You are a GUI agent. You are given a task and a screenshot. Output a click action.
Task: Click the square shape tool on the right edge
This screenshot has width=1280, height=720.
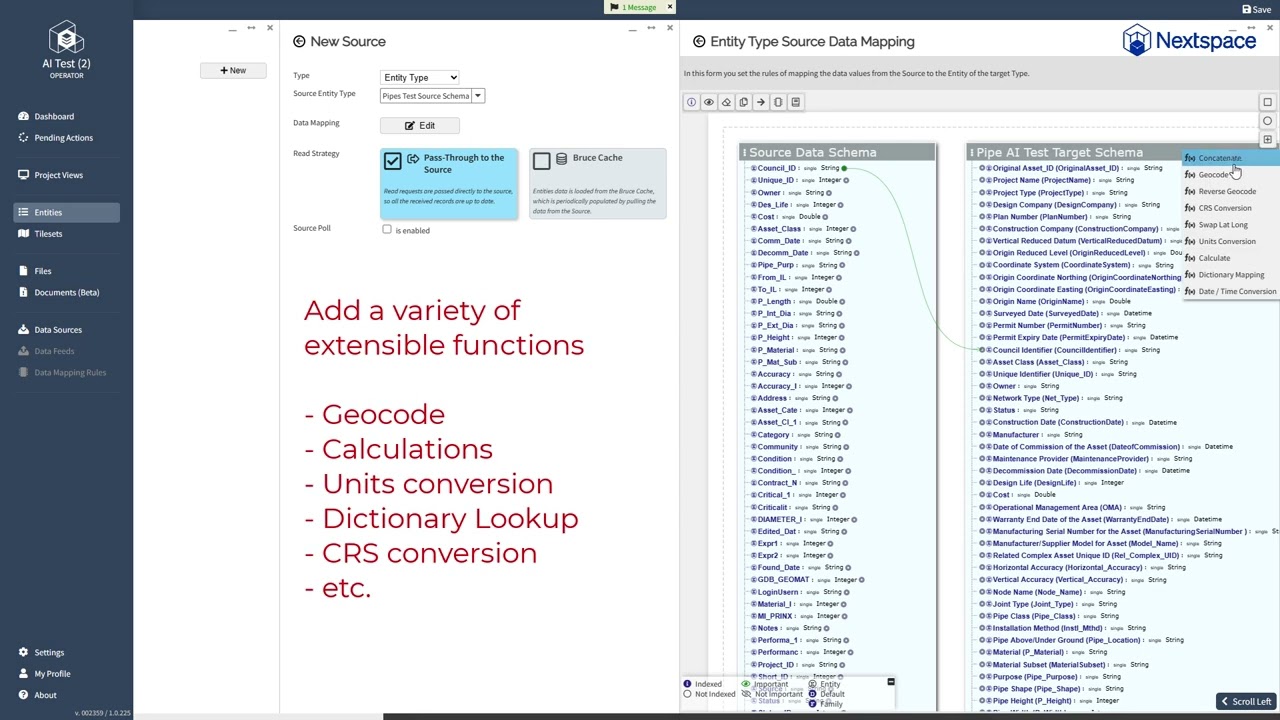1267,102
